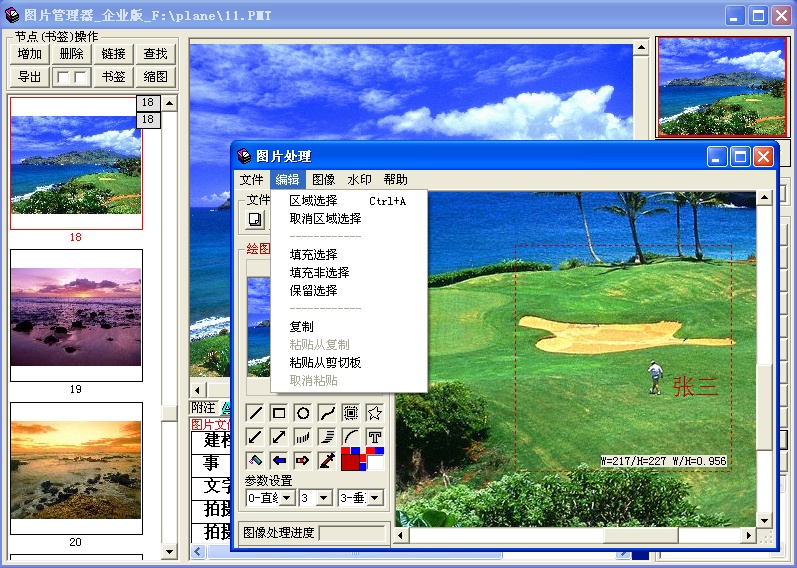Click the large red foreground color swatch
Image resolution: width=797 pixels, height=568 pixels.
pyautogui.click(x=352, y=461)
